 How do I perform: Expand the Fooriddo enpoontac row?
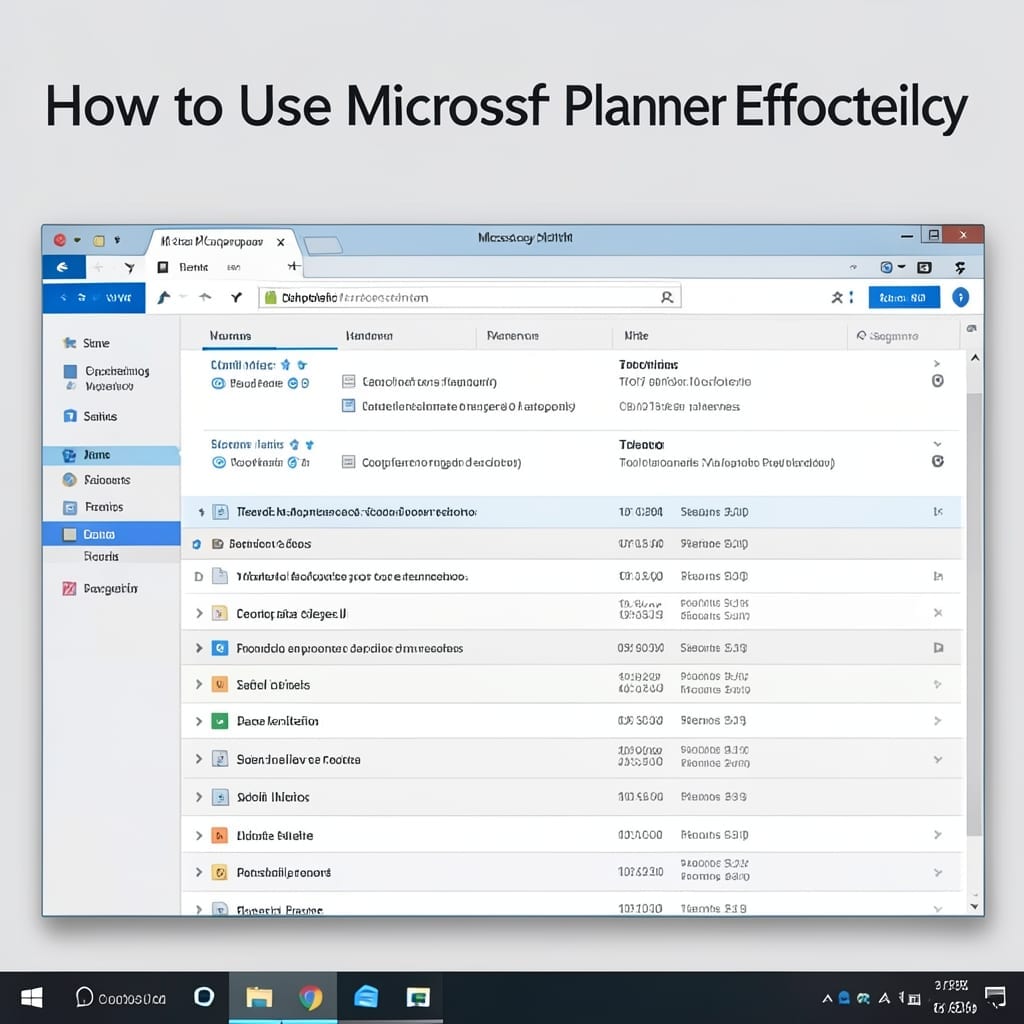[199, 648]
